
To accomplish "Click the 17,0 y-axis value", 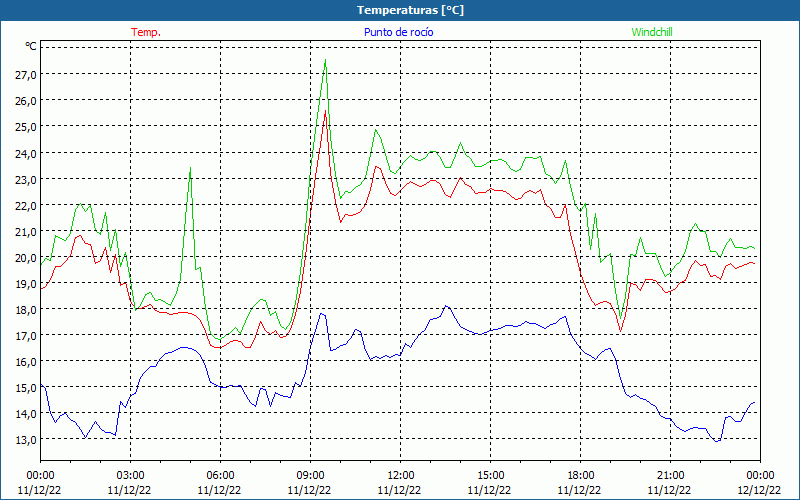I will pos(26,335).
